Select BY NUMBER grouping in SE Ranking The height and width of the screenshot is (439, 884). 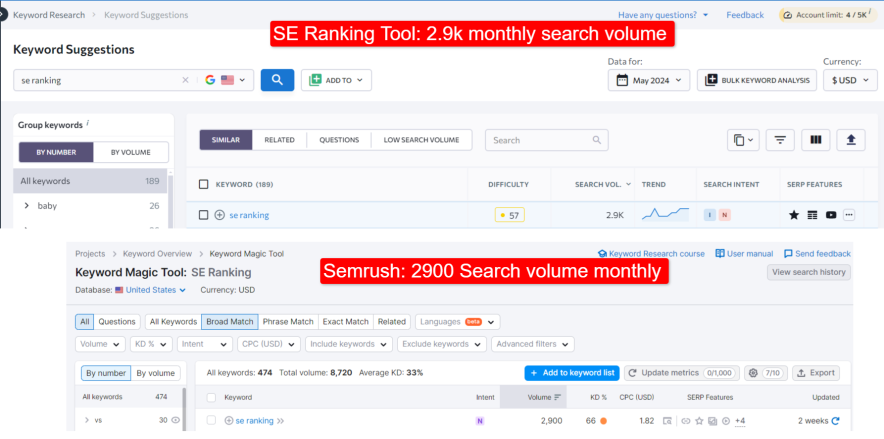click(56, 152)
